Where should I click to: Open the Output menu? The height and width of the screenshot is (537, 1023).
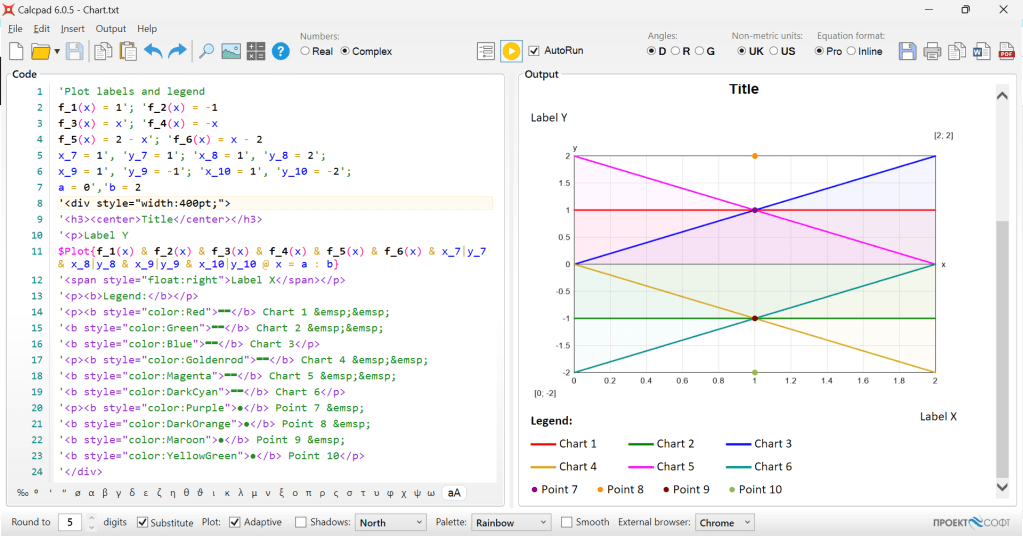point(111,29)
